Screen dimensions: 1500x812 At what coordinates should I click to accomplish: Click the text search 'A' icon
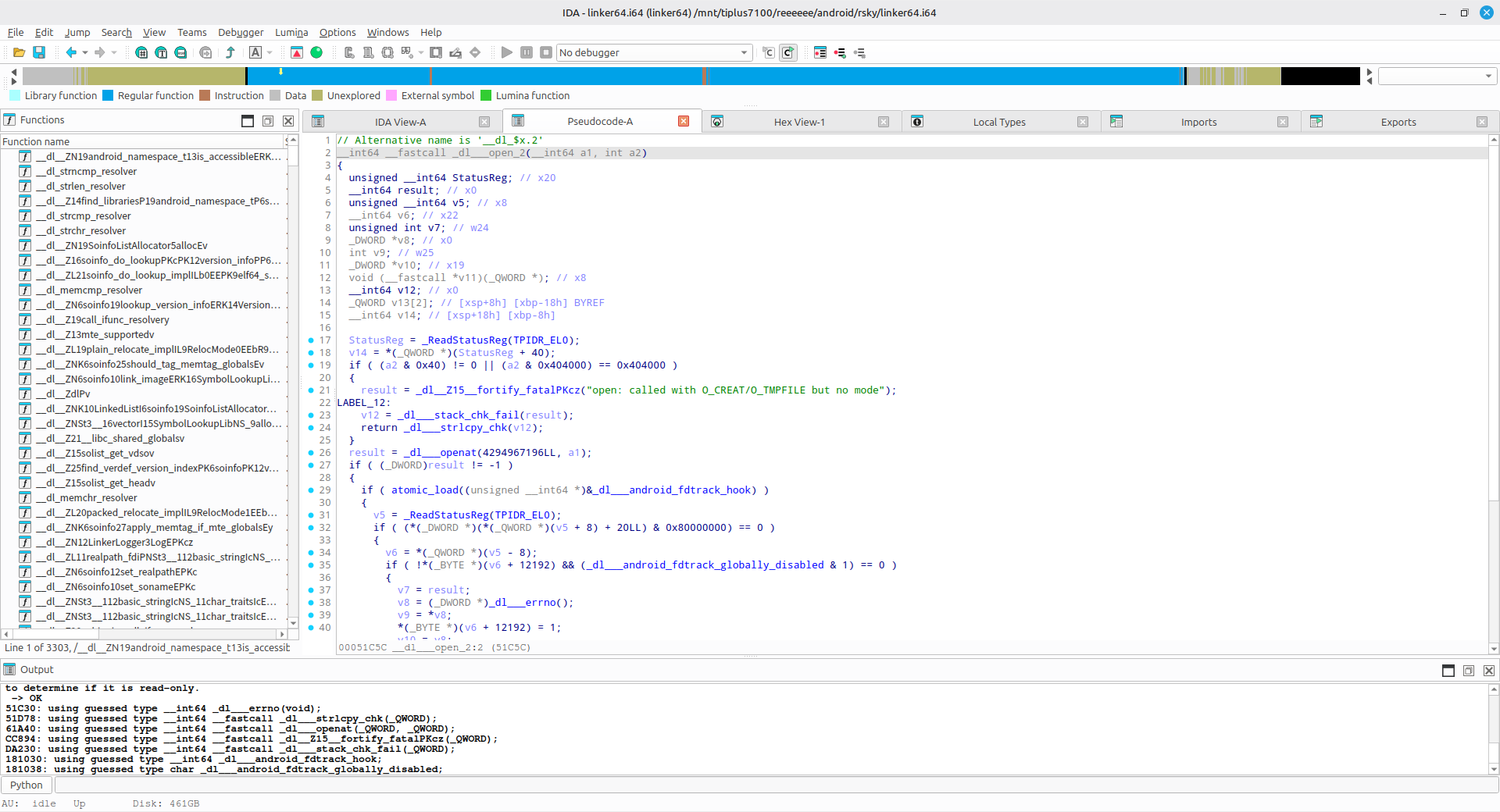point(255,52)
